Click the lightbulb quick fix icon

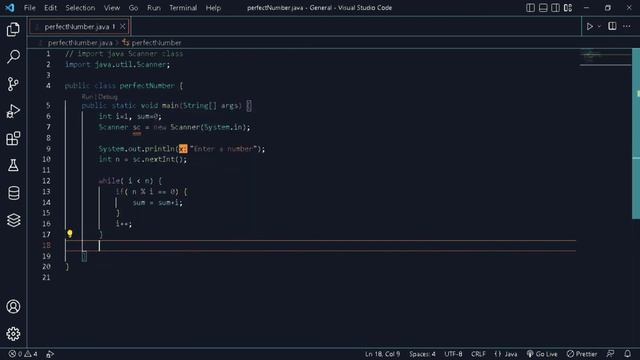point(70,233)
